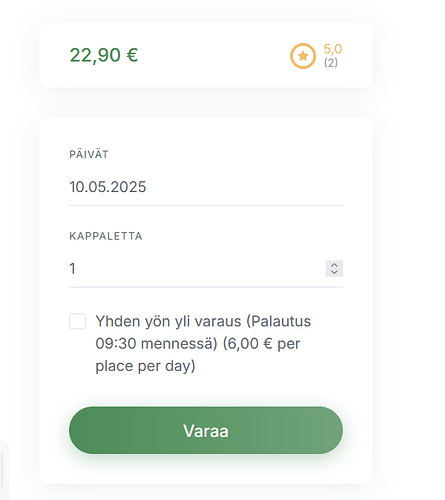The height and width of the screenshot is (500, 445).
Task: Open the date field showing 10.05.2025
Action: (206, 187)
